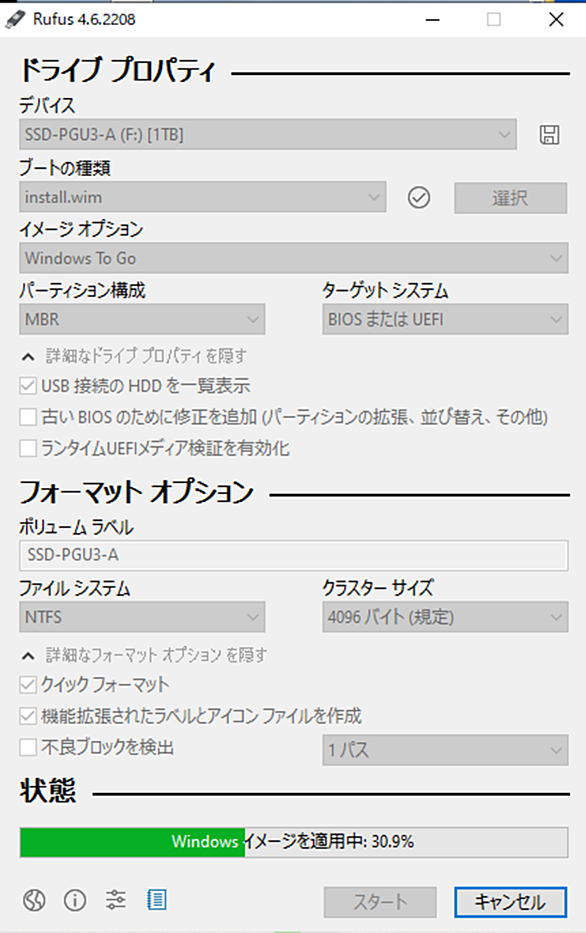Open the ターゲット システム dropdown
The width and height of the screenshot is (586, 933).
pyautogui.click(x=445, y=320)
